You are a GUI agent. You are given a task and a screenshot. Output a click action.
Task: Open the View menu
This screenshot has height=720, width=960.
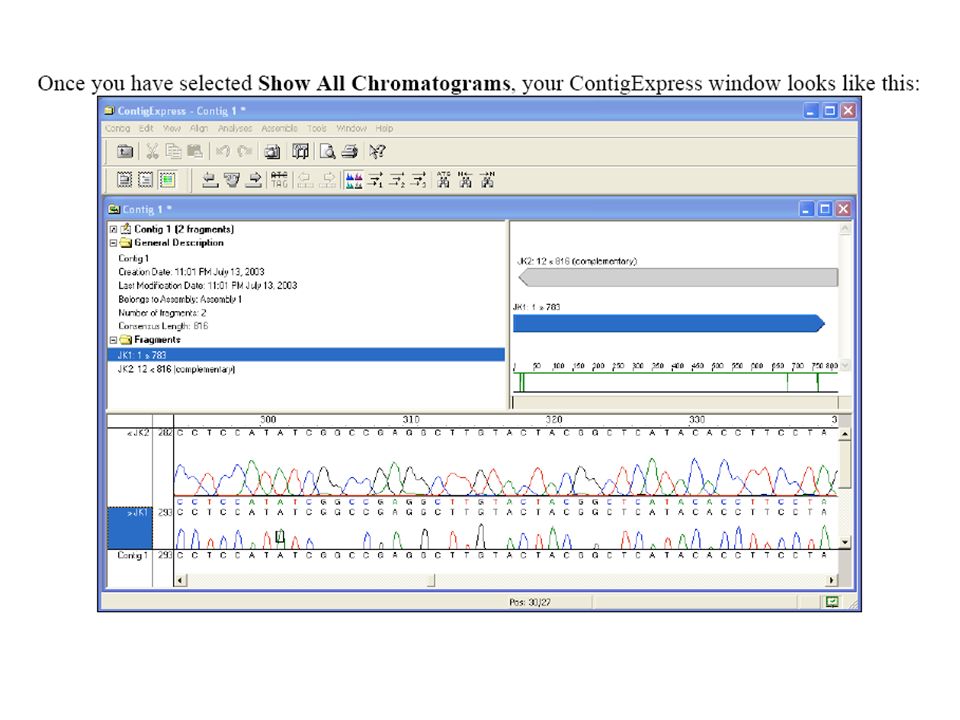coord(172,129)
